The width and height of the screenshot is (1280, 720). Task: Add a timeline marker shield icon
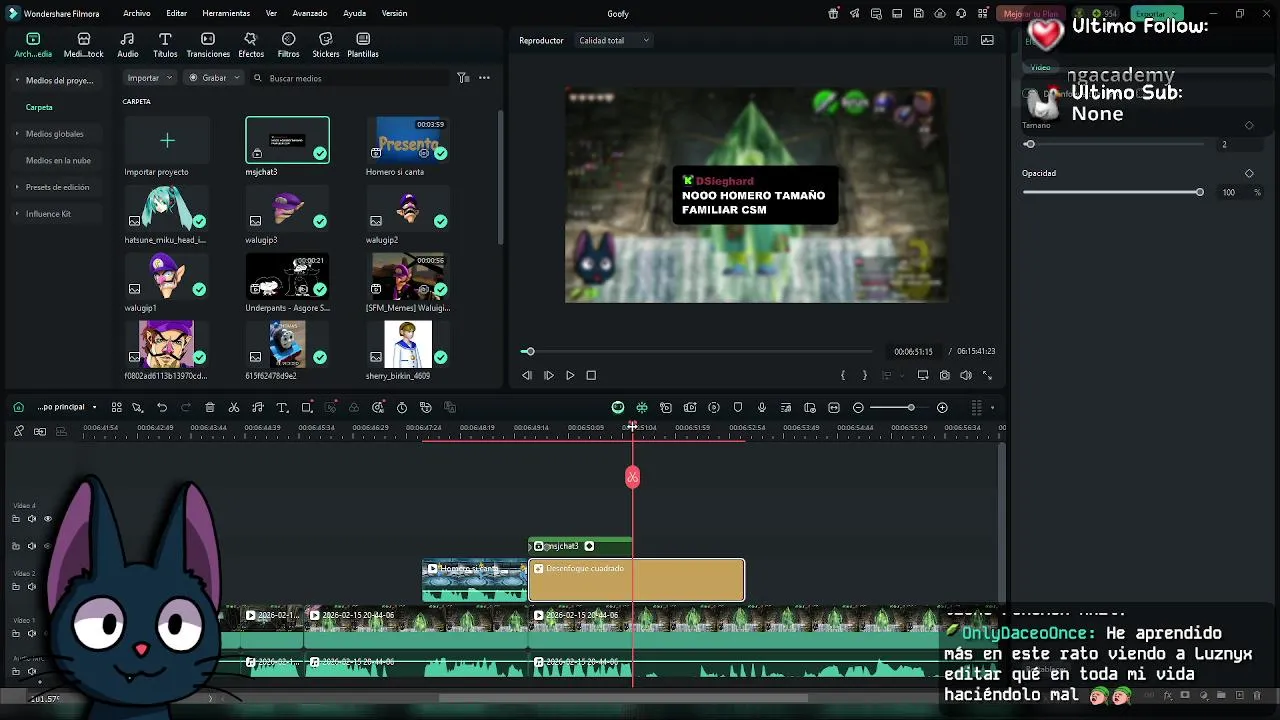(738, 408)
